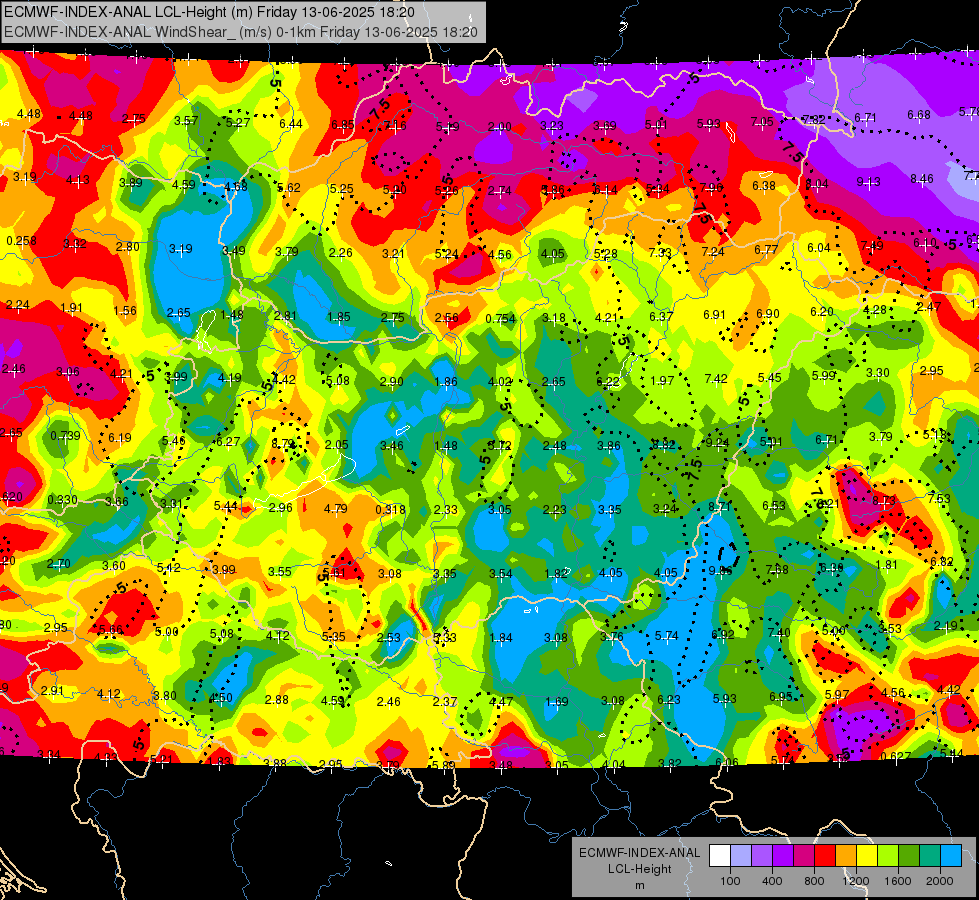The image size is (979, 900).
Task: Click the wind shear value 0.739
Action: pos(65,436)
